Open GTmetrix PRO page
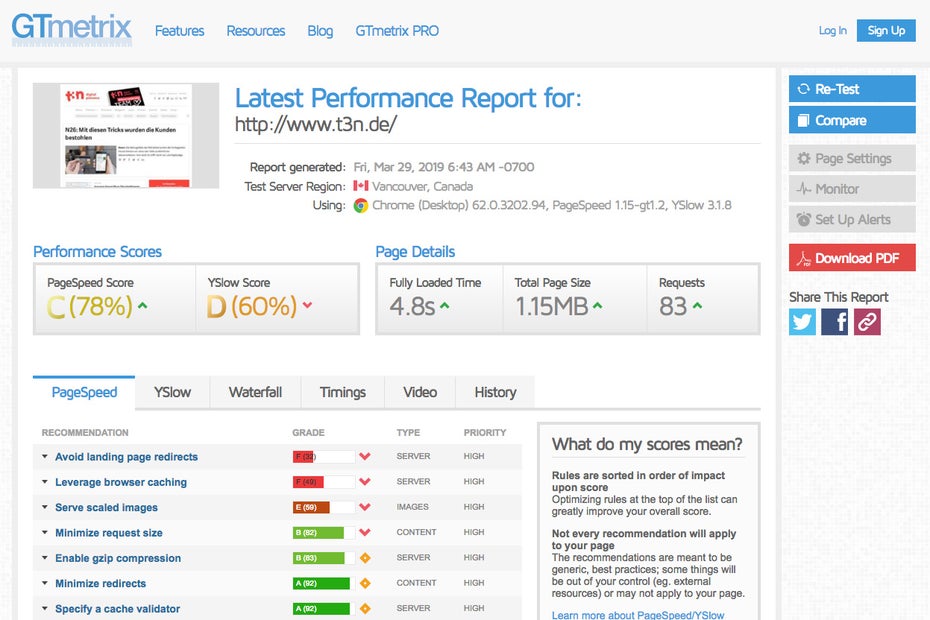Image resolution: width=930 pixels, height=620 pixels. coord(397,31)
